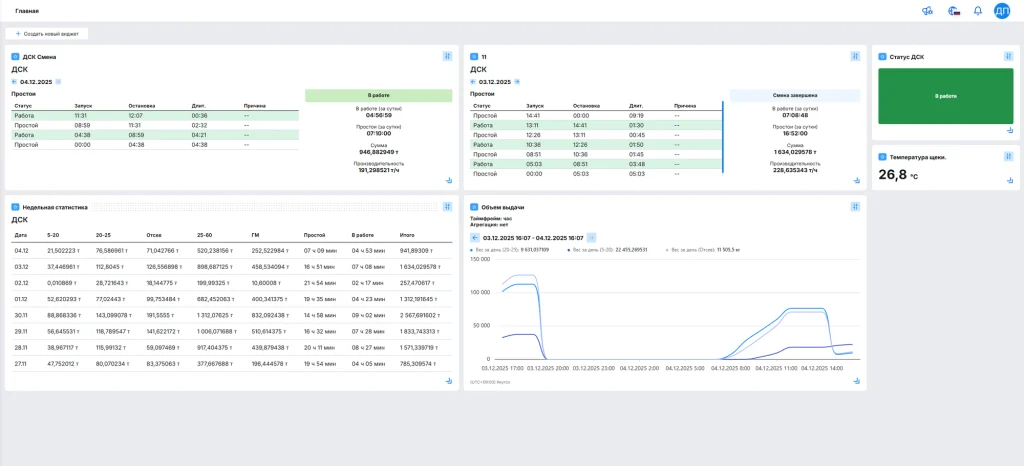Go to previous date before 03.12.2025
1024x466 pixels.
tap(473, 82)
